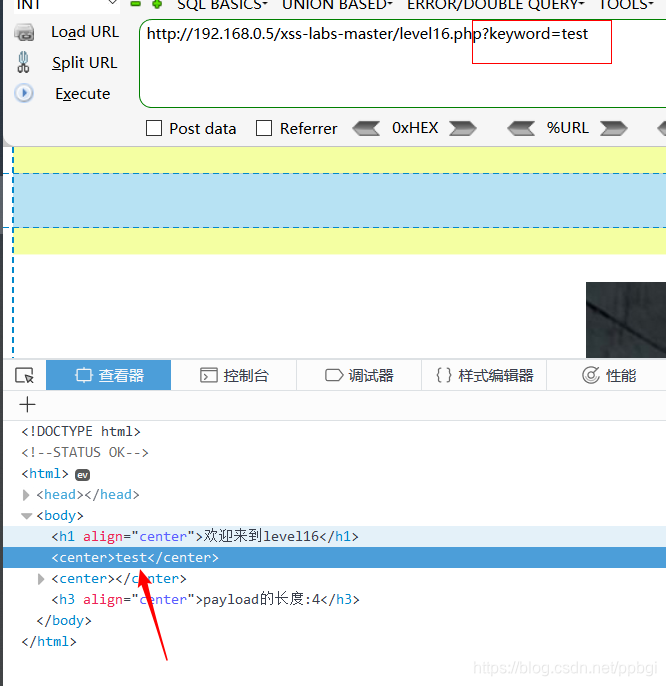Screen dimensions: 666x686
Task: Select the STATUS OK comment line
Action: point(85,452)
